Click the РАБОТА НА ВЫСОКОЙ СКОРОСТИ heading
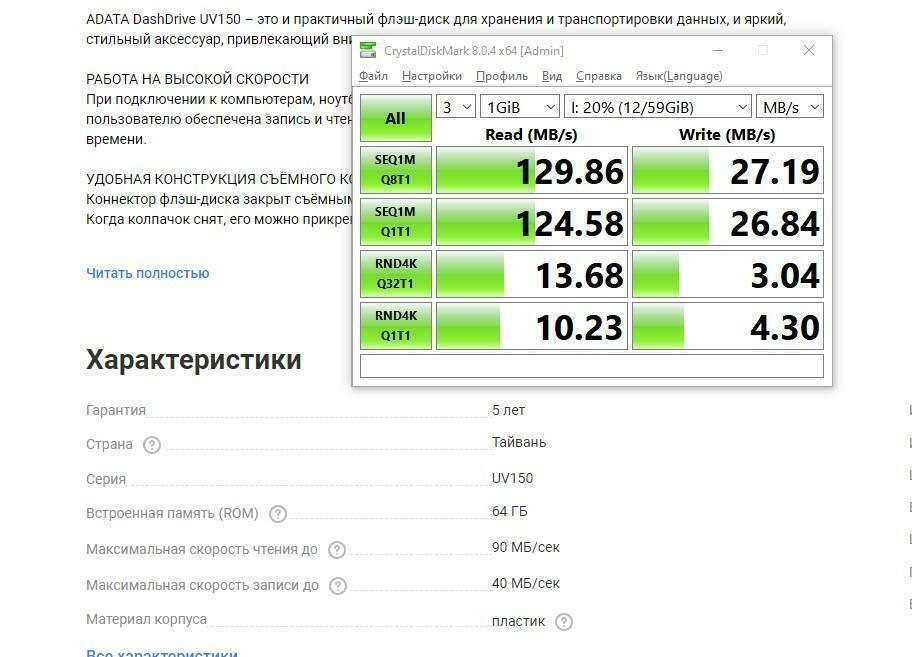Viewport: 912px width, 657px height. [x=198, y=79]
